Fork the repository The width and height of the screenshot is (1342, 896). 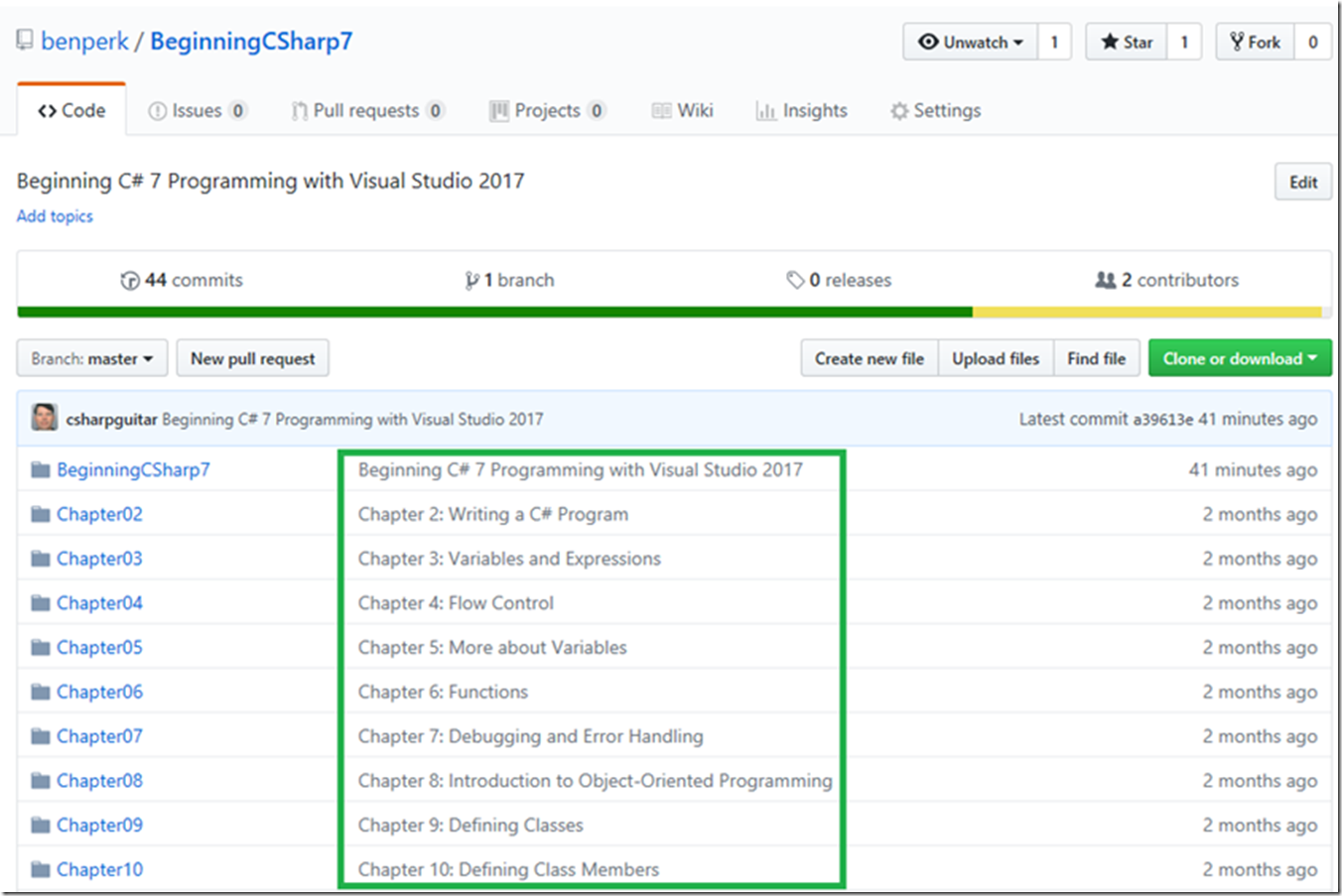[1255, 42]
